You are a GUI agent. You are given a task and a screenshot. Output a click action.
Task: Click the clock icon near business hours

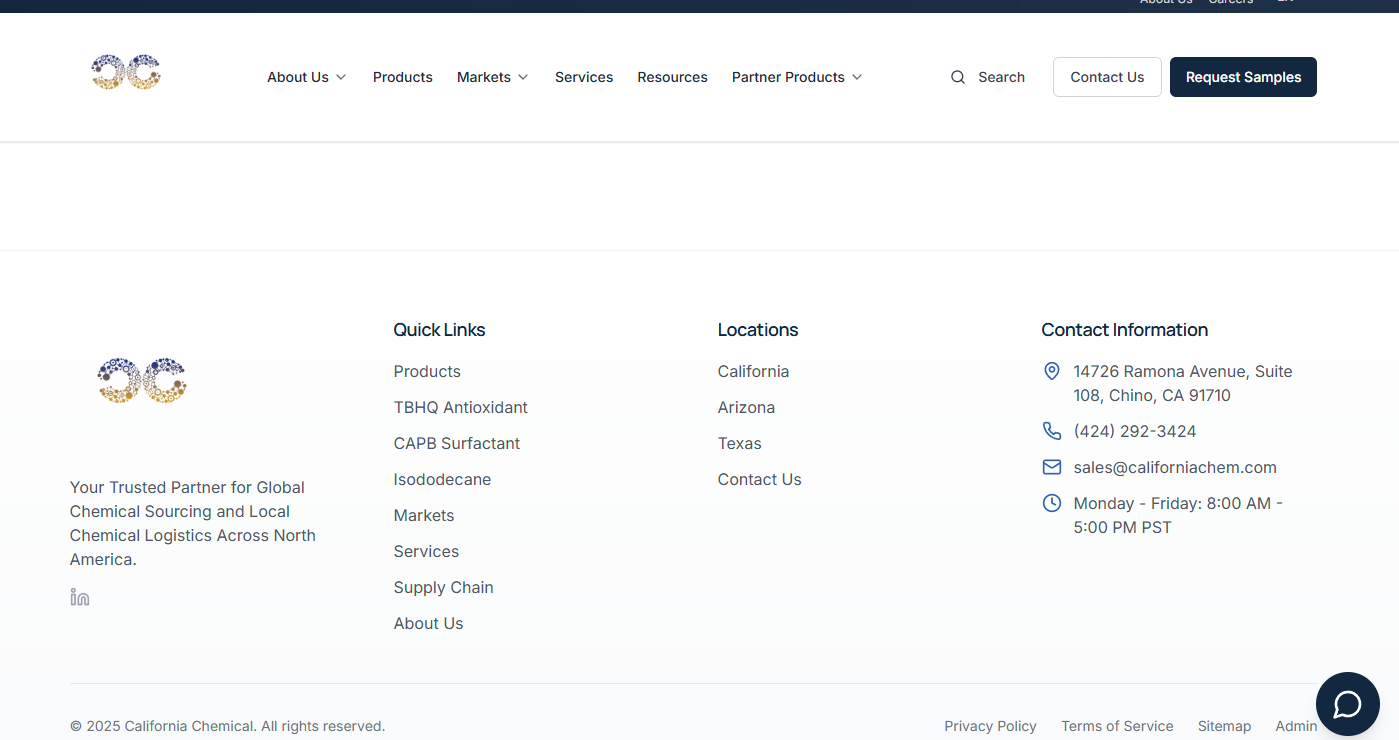(x=1051, y=503)
